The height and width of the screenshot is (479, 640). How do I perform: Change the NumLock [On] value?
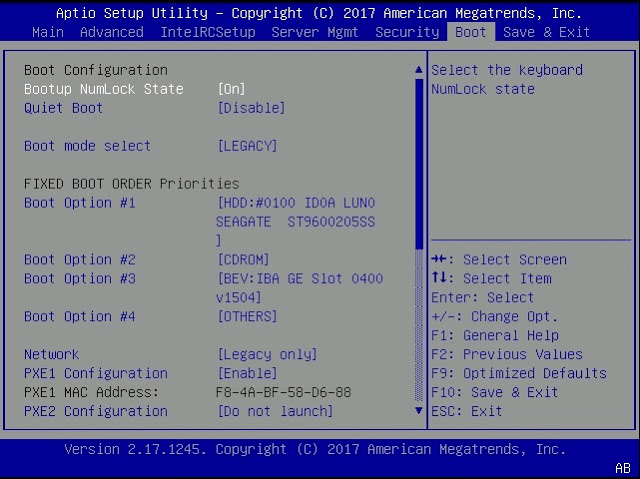(231, 89)
